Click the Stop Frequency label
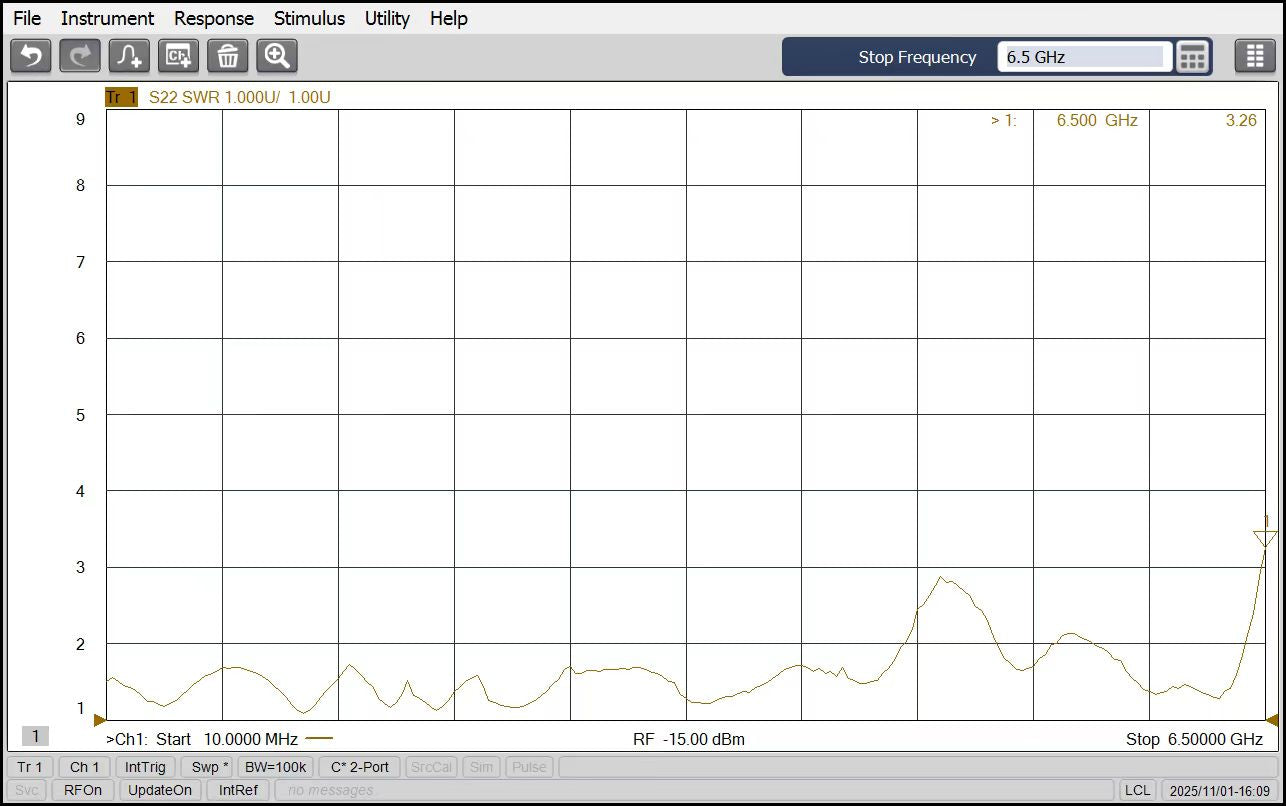Viewport: 1286px width, 806px height. [917, 57]
